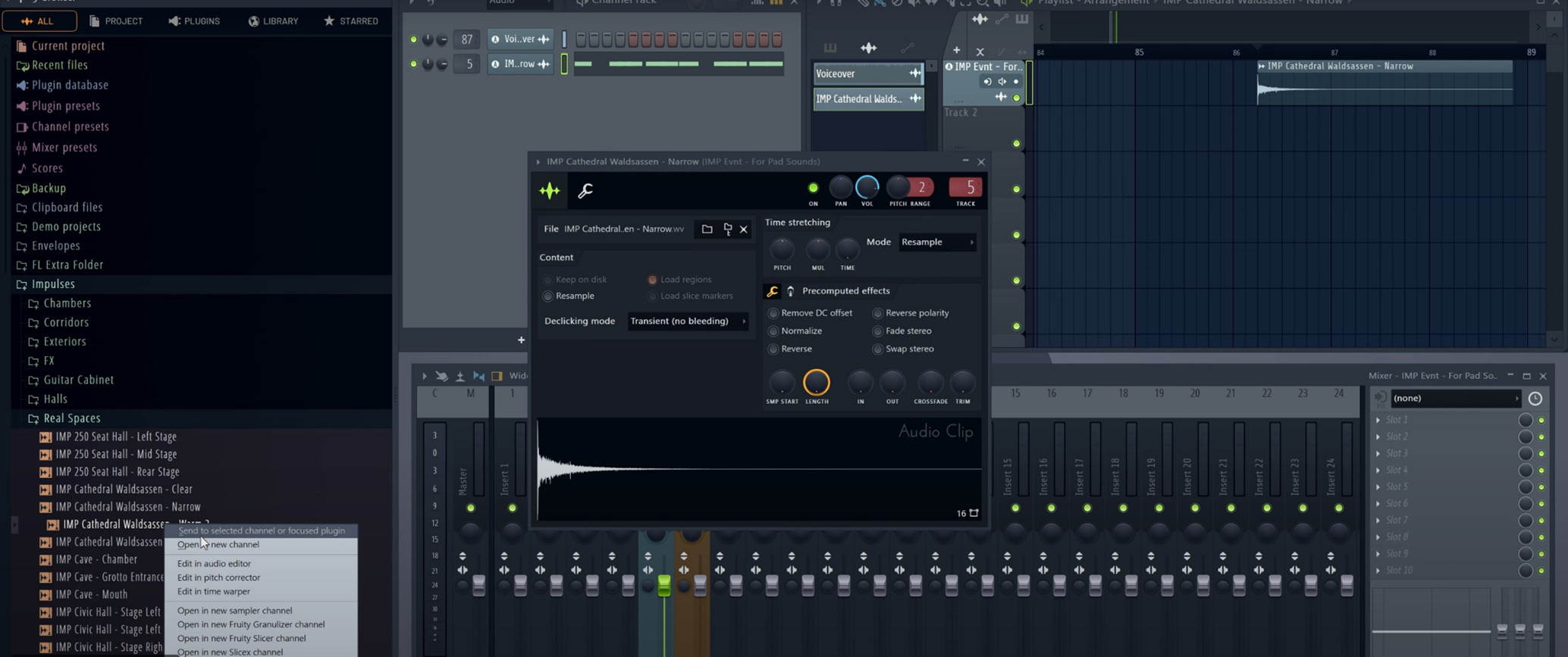The height and width of the screenshot is (657, 1568).
Task: Click the PITCH RANGE value 2
Action: [921, 188]
